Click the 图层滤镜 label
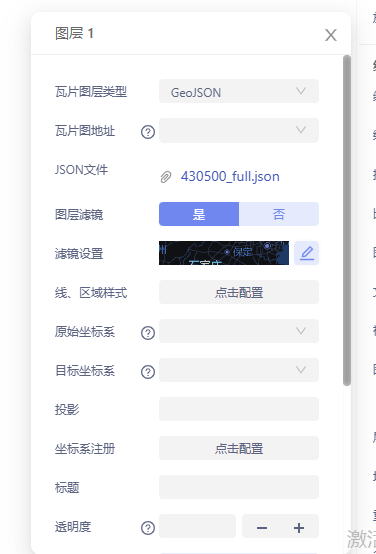This screenshot has height=554, width=376. click(x=79, y=214)
